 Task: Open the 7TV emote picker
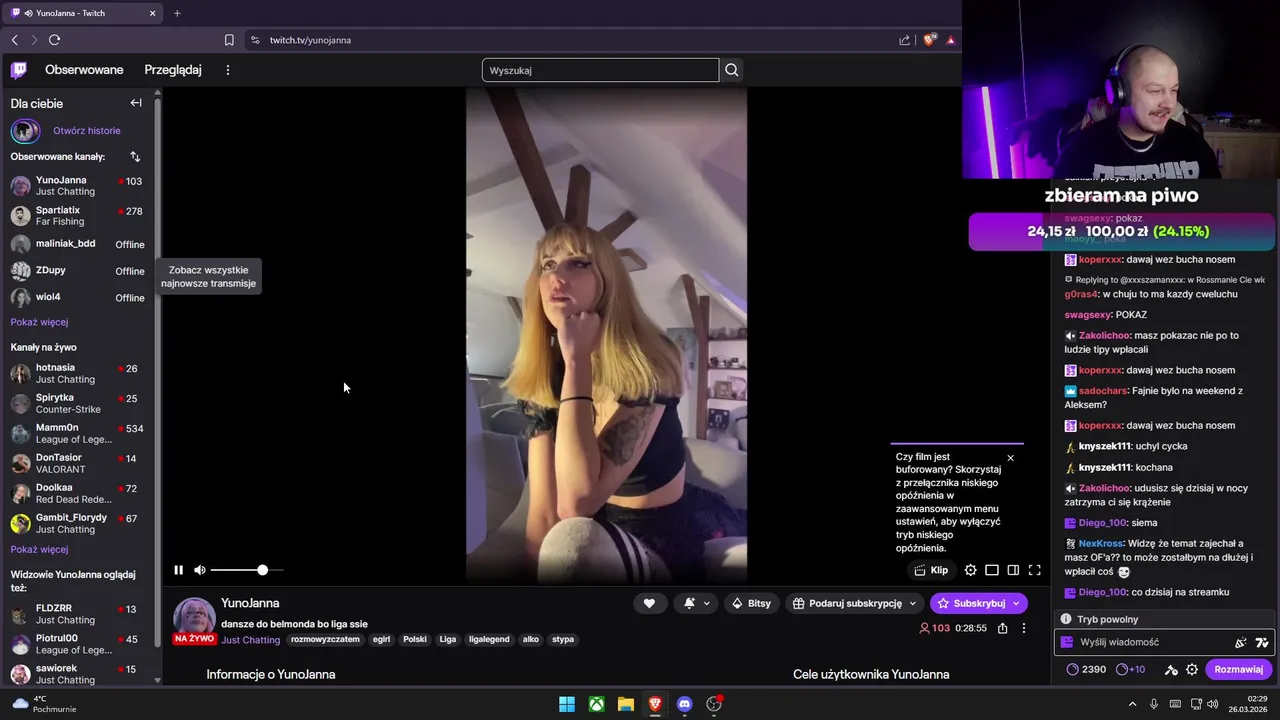pos(1262,642)
